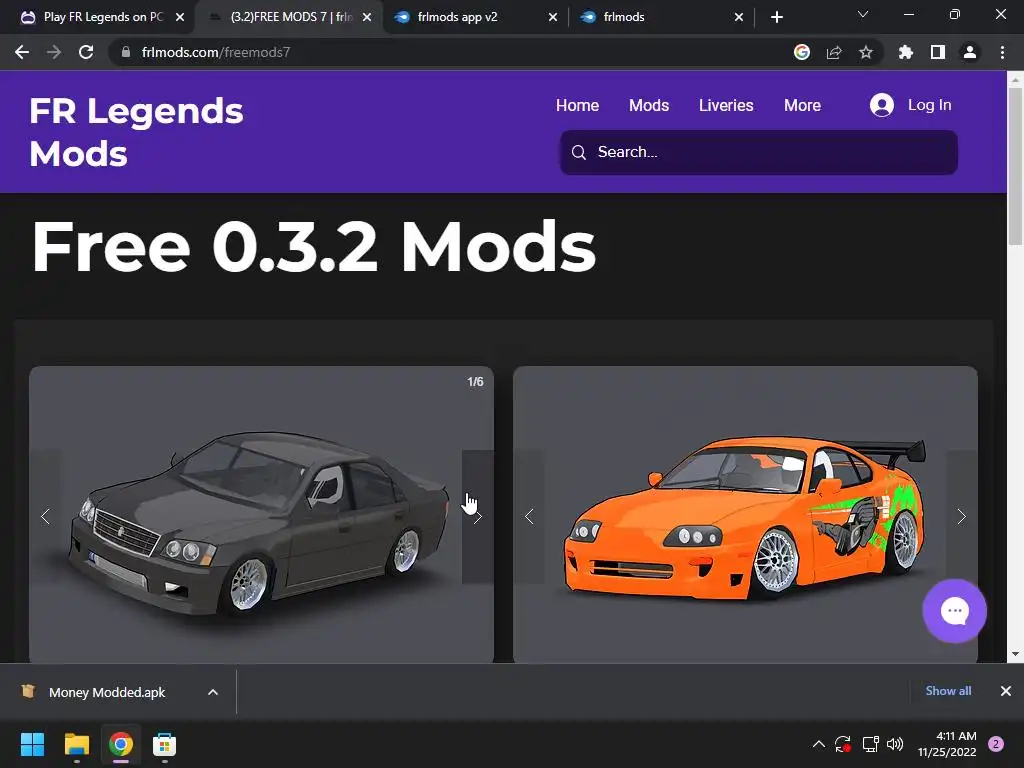
Task: Show next image of orange Supra gallery
Action: [x=961, y=517]
